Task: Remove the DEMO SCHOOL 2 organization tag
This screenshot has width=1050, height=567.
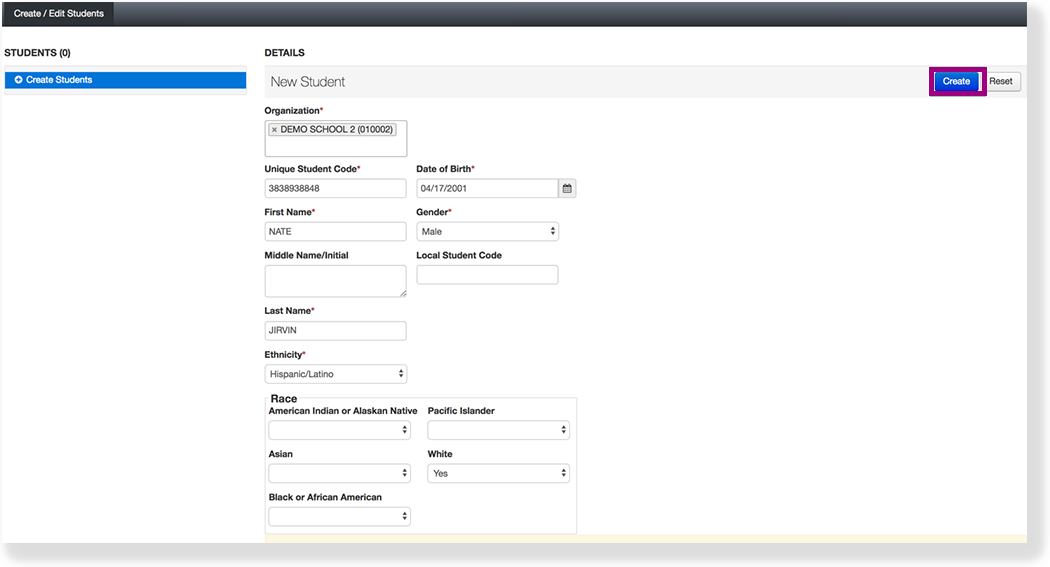Action: pyautogui.click(x=275, y=130)
